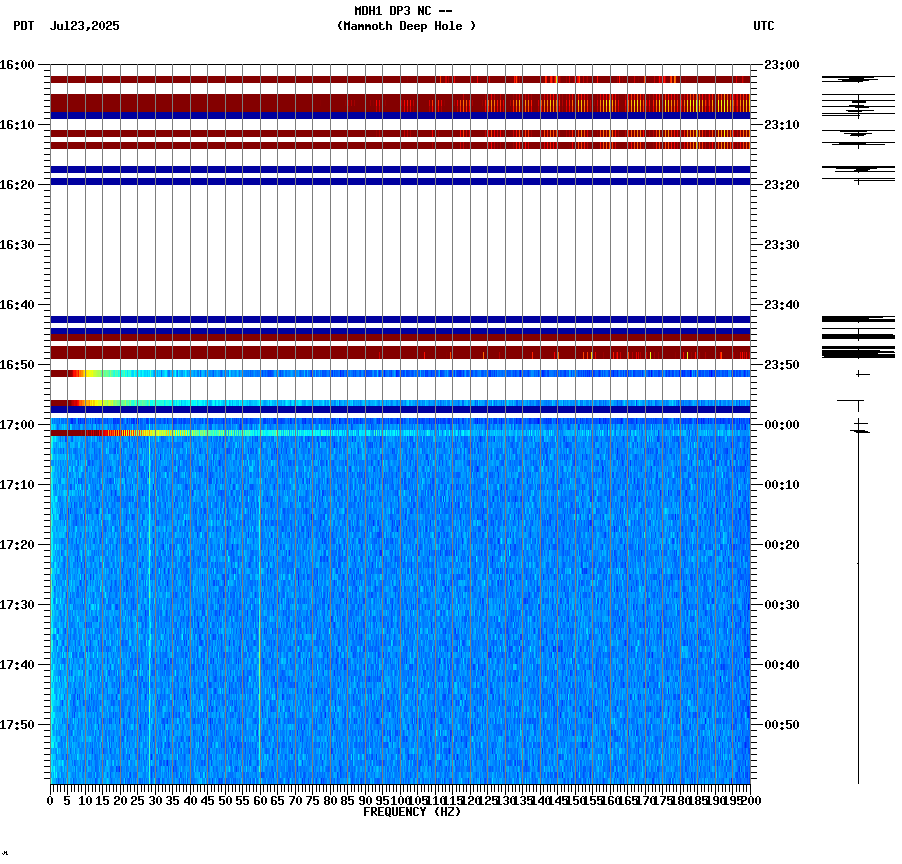Click the 200 Hz frequency tick
902x864 pixels.
coord(750,801)
